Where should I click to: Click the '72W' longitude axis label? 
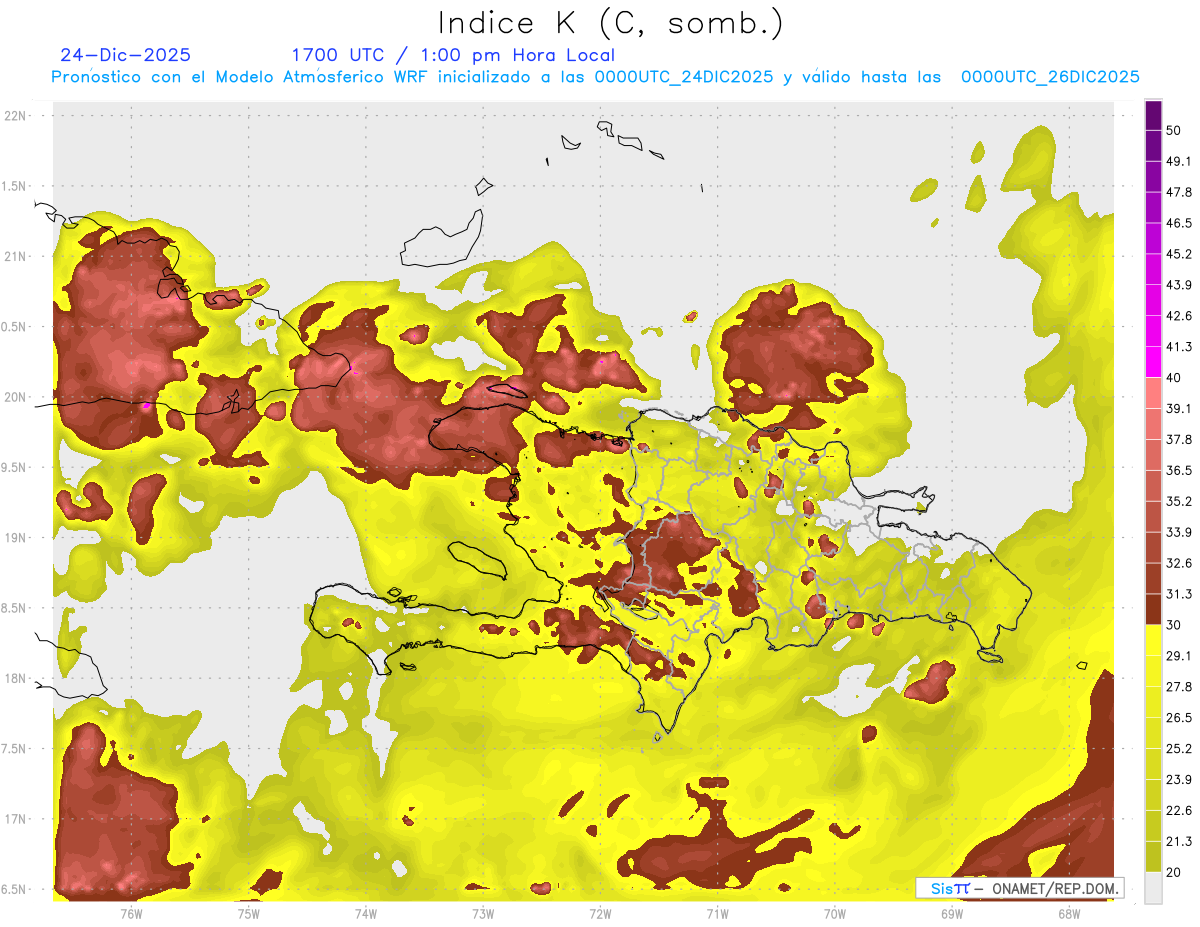[x=600, y=913]
